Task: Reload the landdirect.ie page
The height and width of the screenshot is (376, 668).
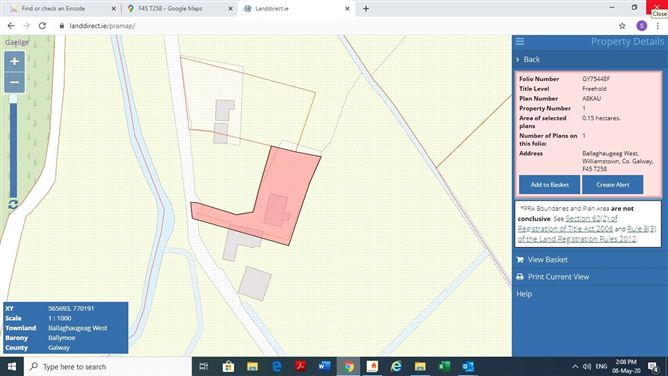Action: coord(42,26)
